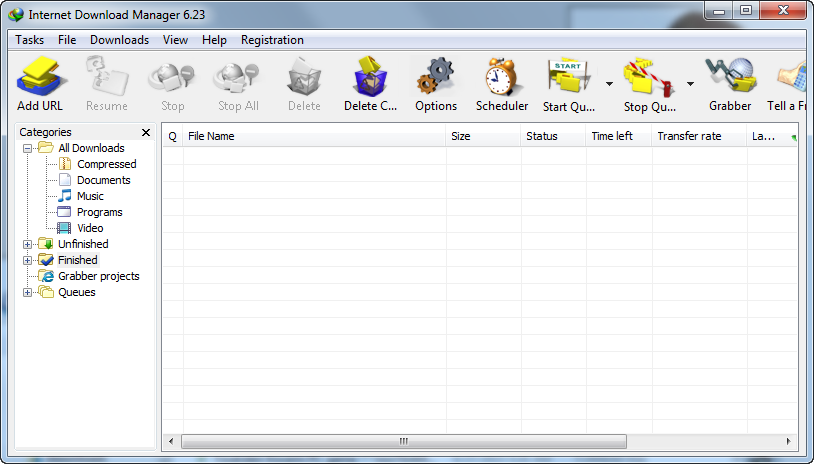814x464 pixels.
Task: Open the Help menu
Action: pos(214,40)
